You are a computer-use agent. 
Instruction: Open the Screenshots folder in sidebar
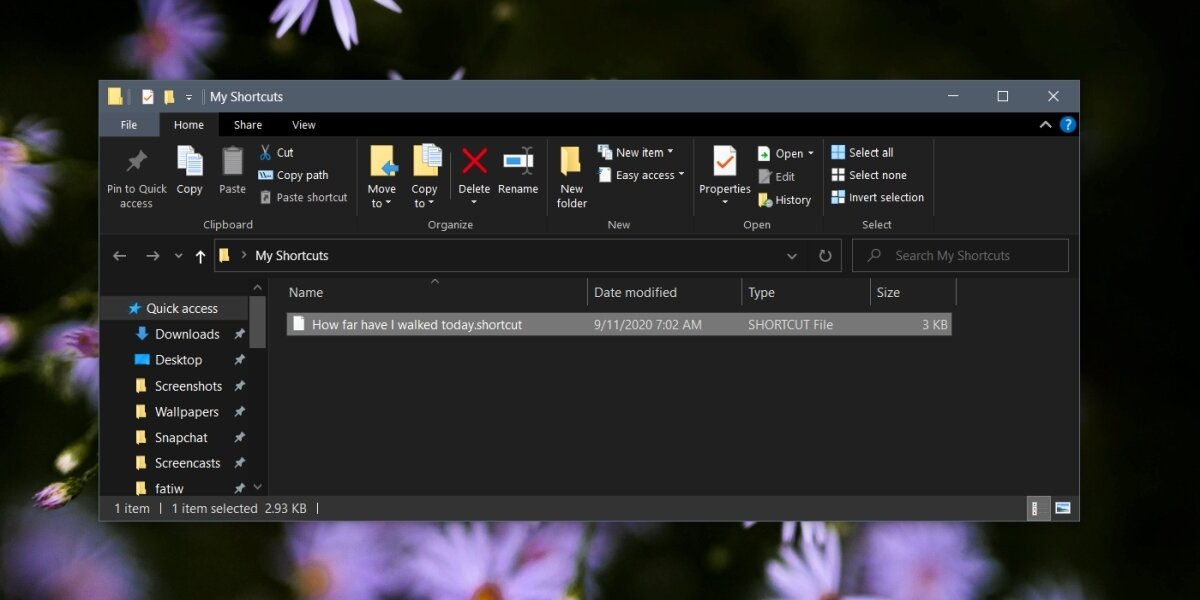tap(188, 386)
